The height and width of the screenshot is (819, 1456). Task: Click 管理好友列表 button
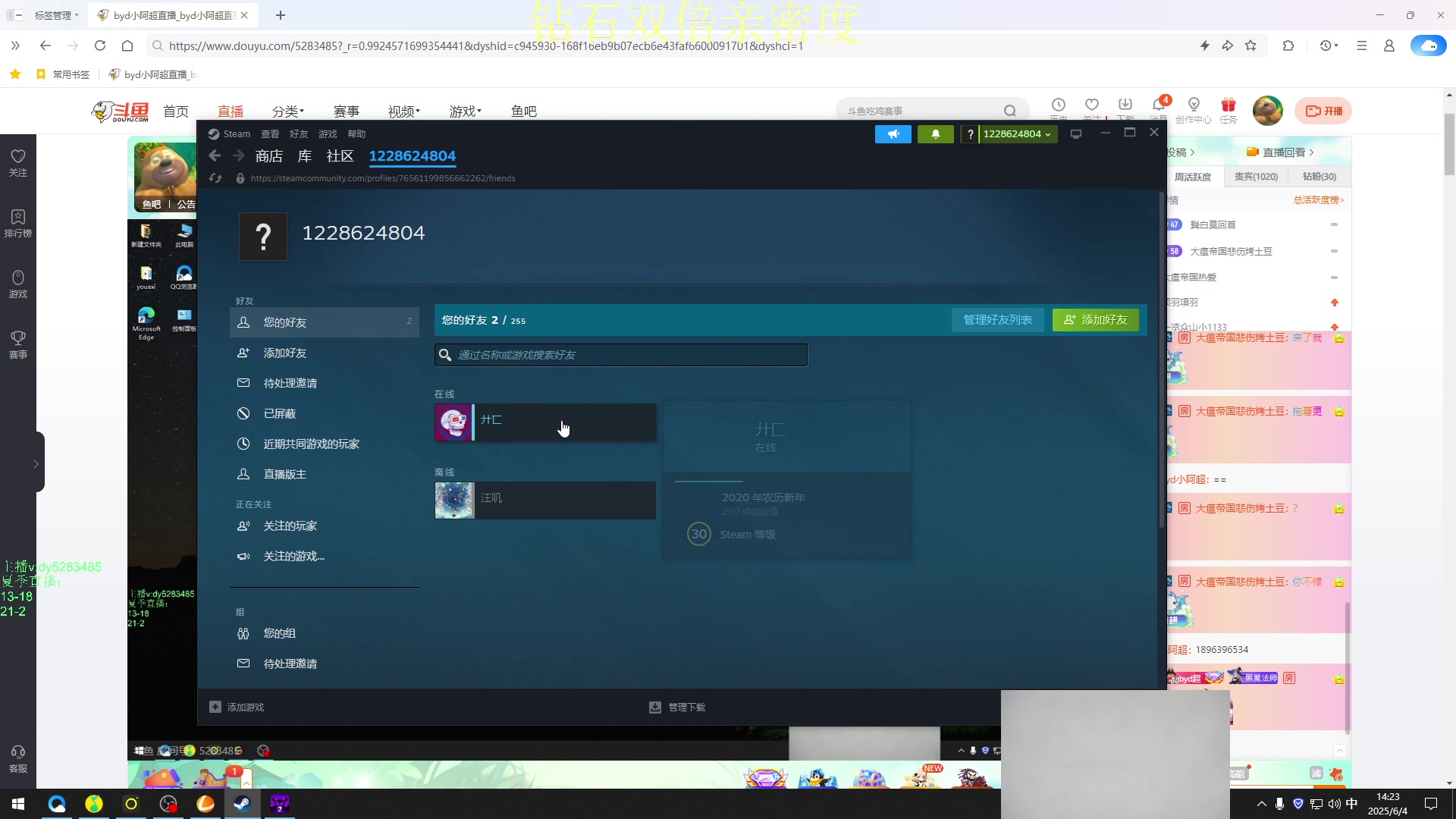point(997,320)
